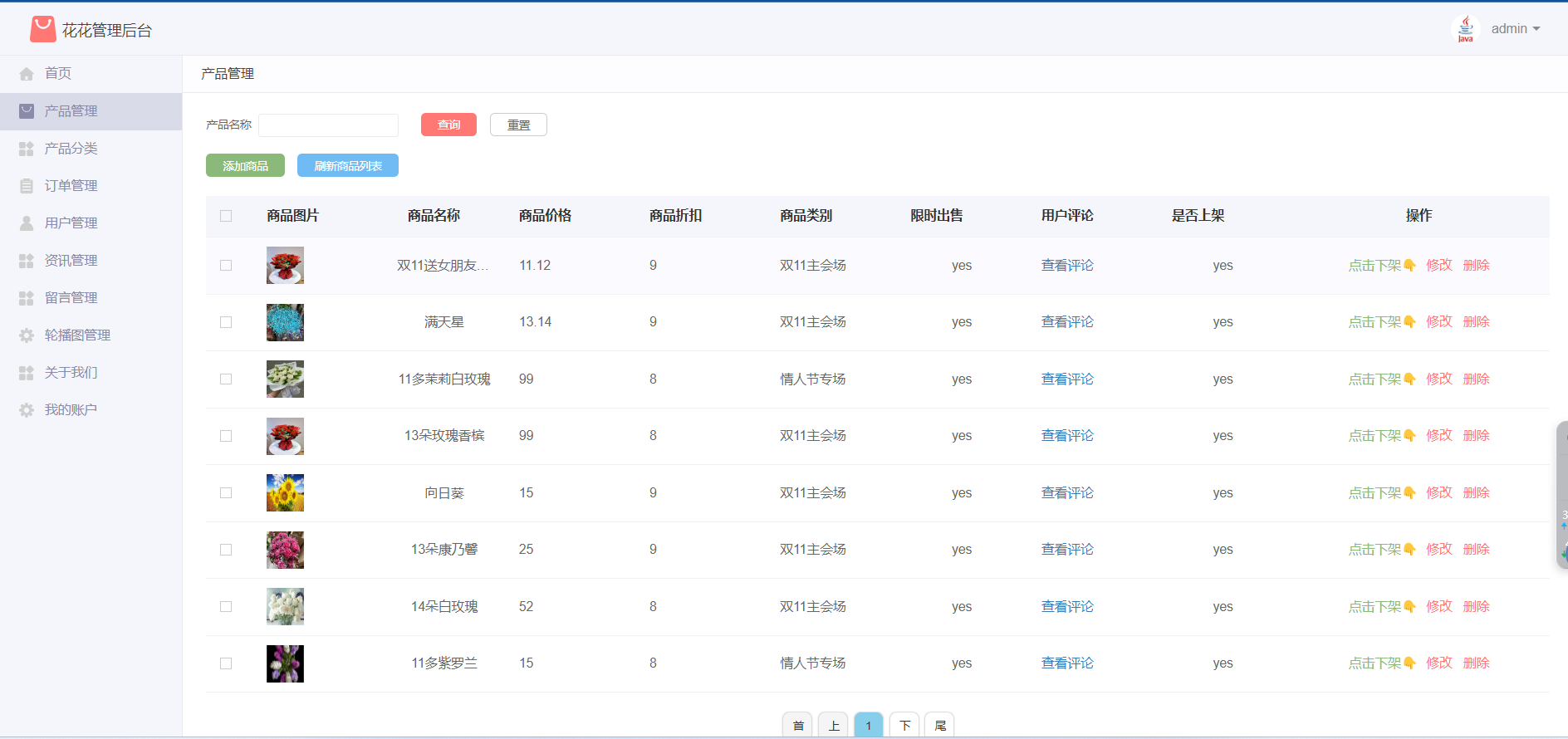Click the gear icon beside 轮播图管理
This screenshot has width=1568, height=739.
(27, 335)
